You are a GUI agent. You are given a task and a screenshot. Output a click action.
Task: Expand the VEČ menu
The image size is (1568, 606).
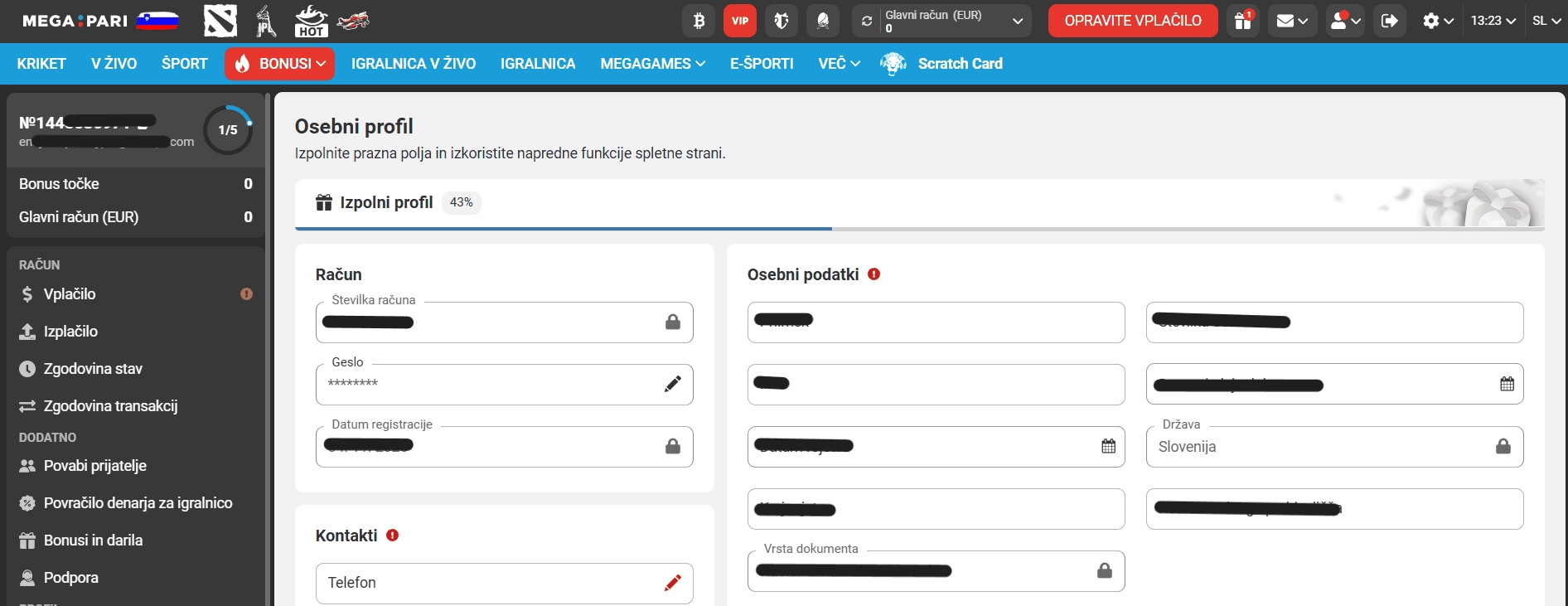(x=840, y=64)
